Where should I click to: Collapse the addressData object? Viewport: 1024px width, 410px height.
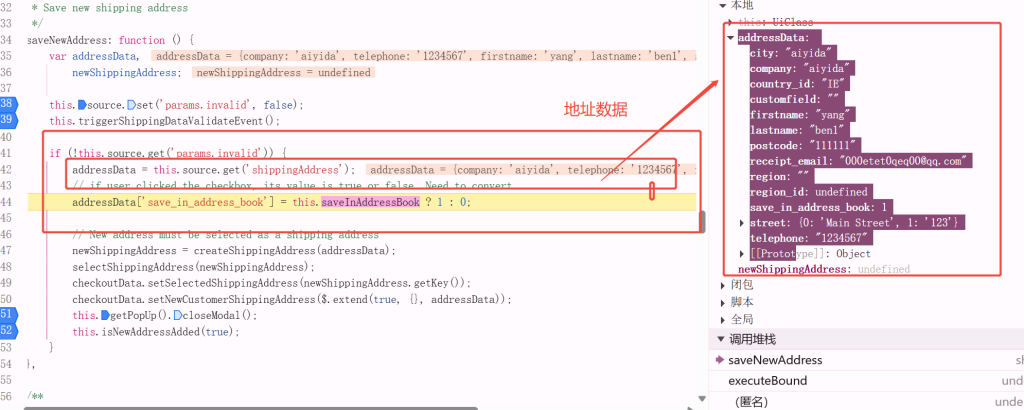click(731, 38)
